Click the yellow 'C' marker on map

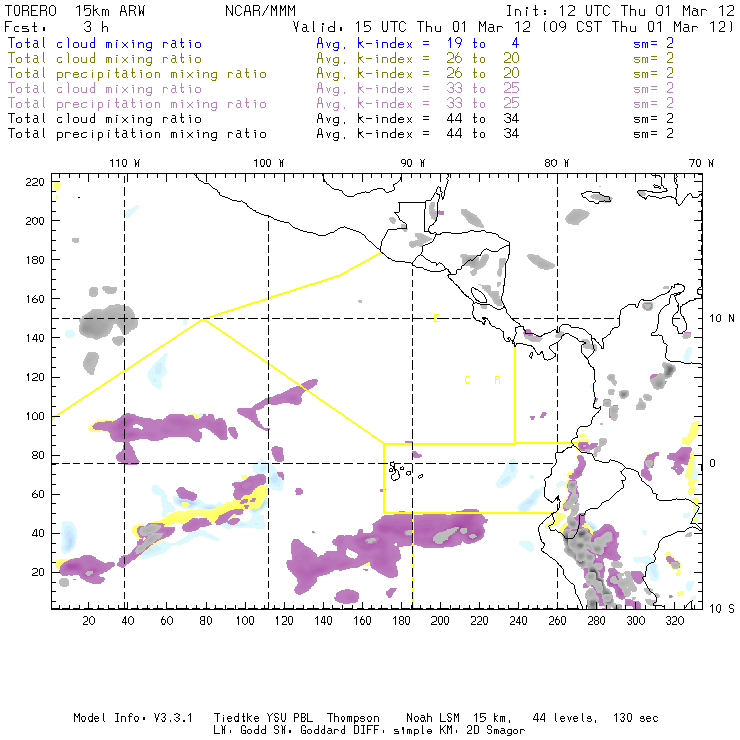(467, 380)
